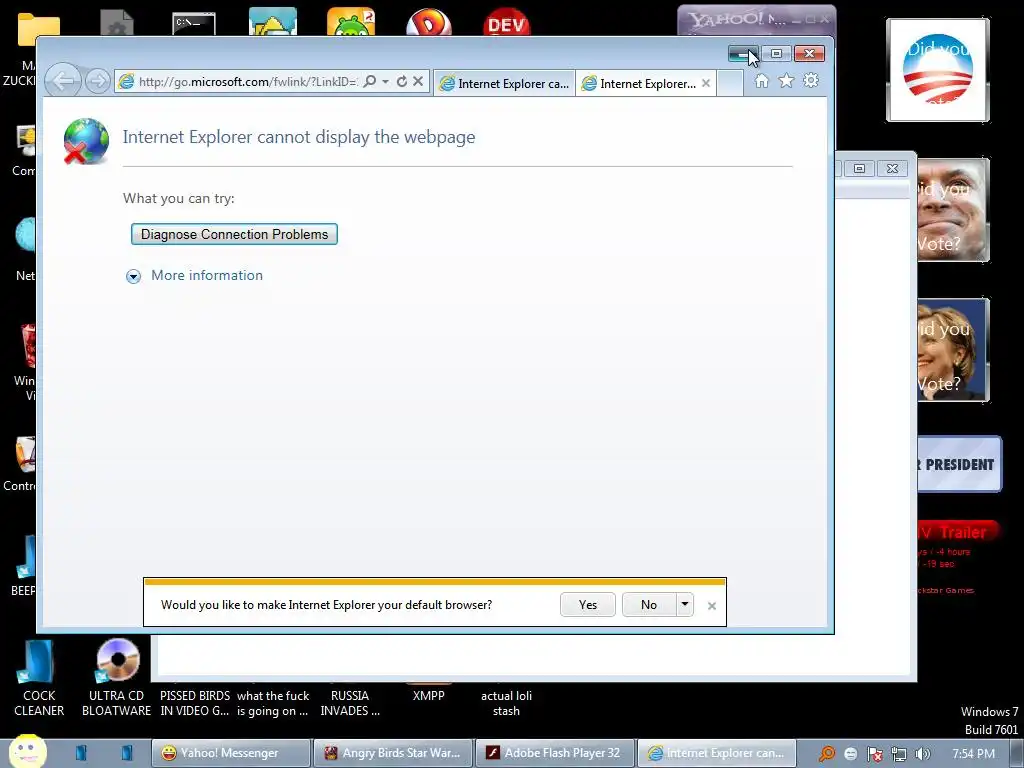Viewport: 1024px width, 768px height.
Task: Go forward with the IE forward arrow
Action: click(x=98, y=82)
